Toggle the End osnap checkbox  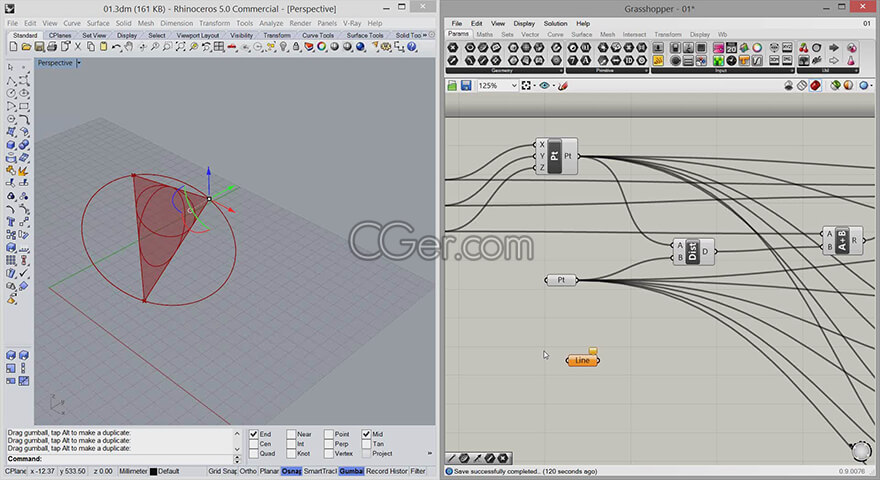click(x=254, y=434)
